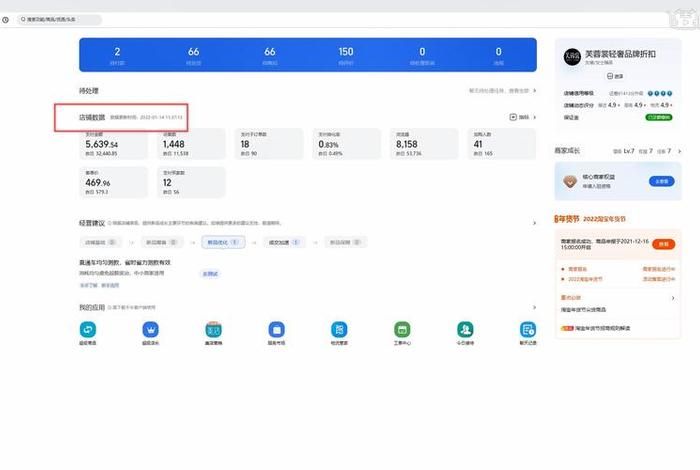This screenshot has height=470, width=700.
Task: Open the blue chat records app icon
Action: (x=528, y=330)
